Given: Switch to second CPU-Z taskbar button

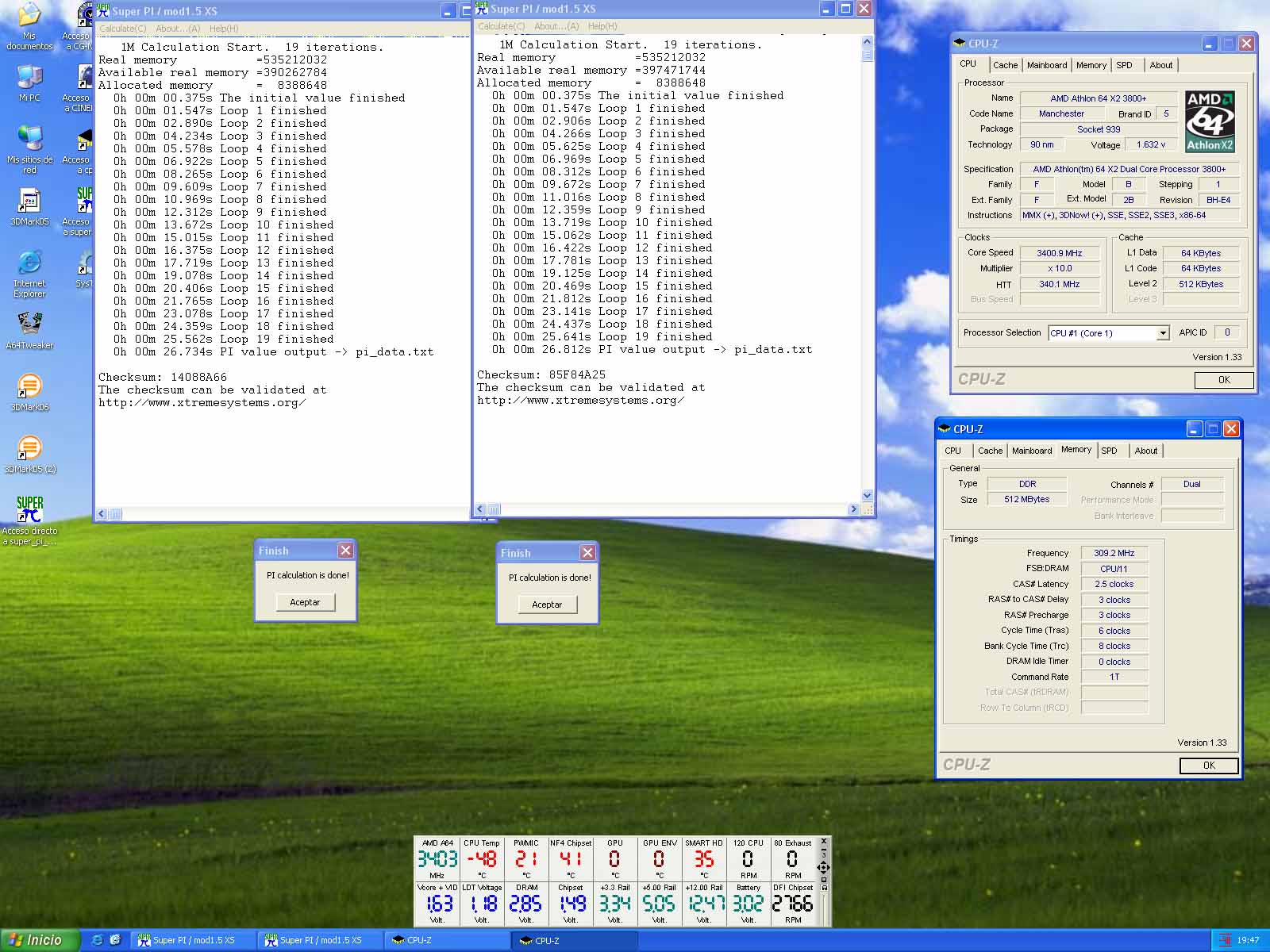Looking at the screenshot, I should (575, 940).
